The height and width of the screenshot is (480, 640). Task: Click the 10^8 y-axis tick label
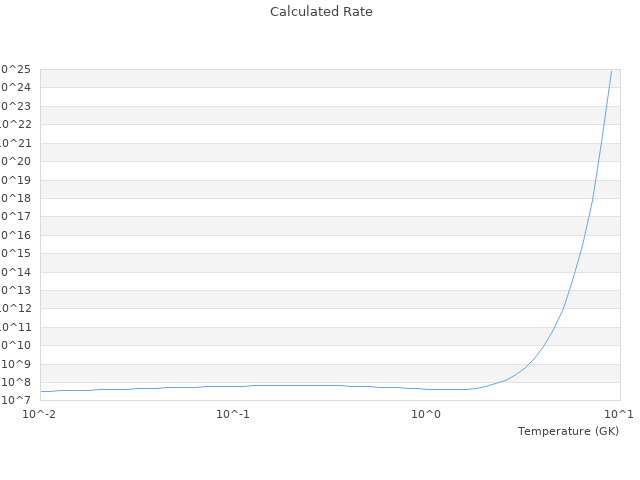[16, 382]
